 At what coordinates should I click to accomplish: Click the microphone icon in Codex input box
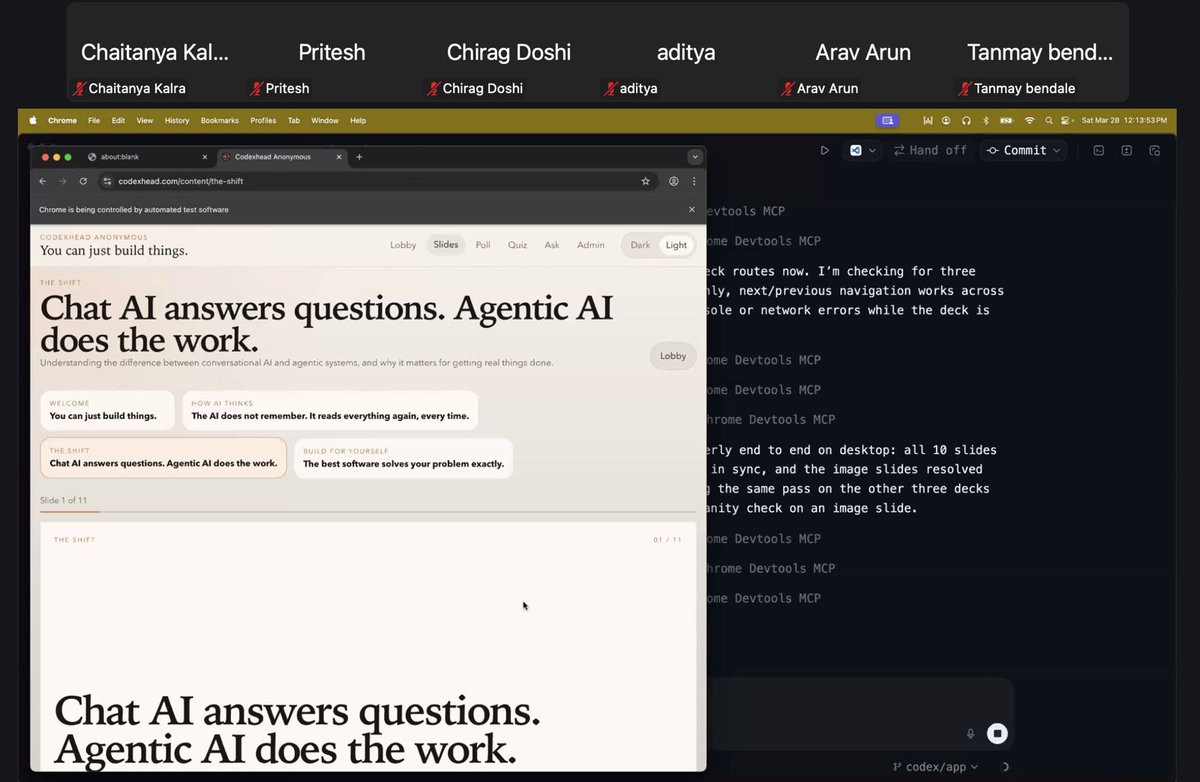[x=970, y=733]
